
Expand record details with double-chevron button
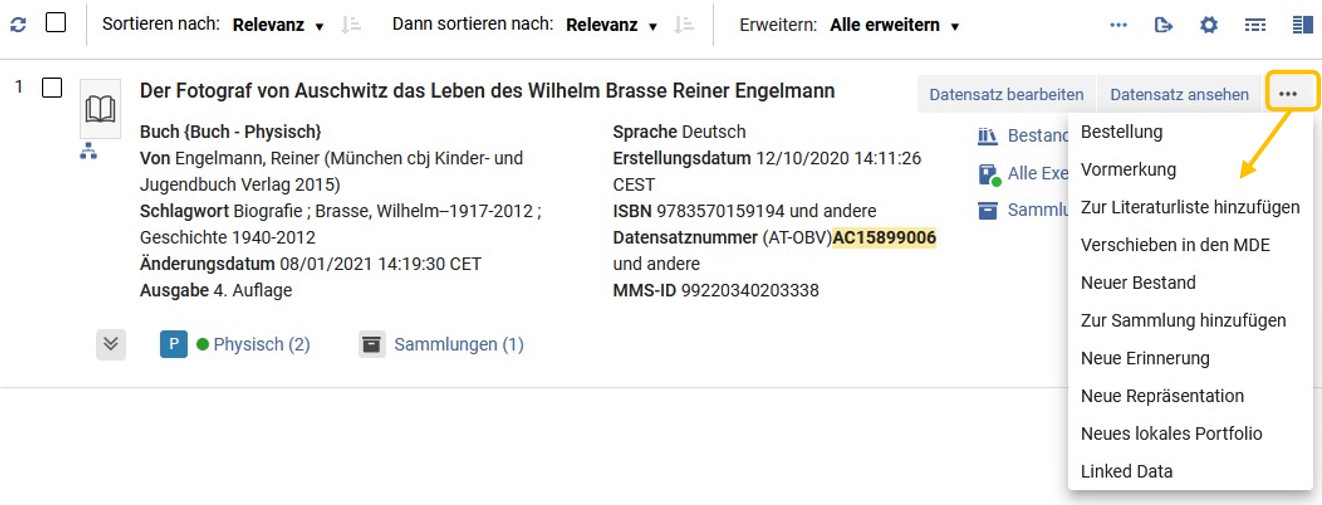tap(111, 344)
